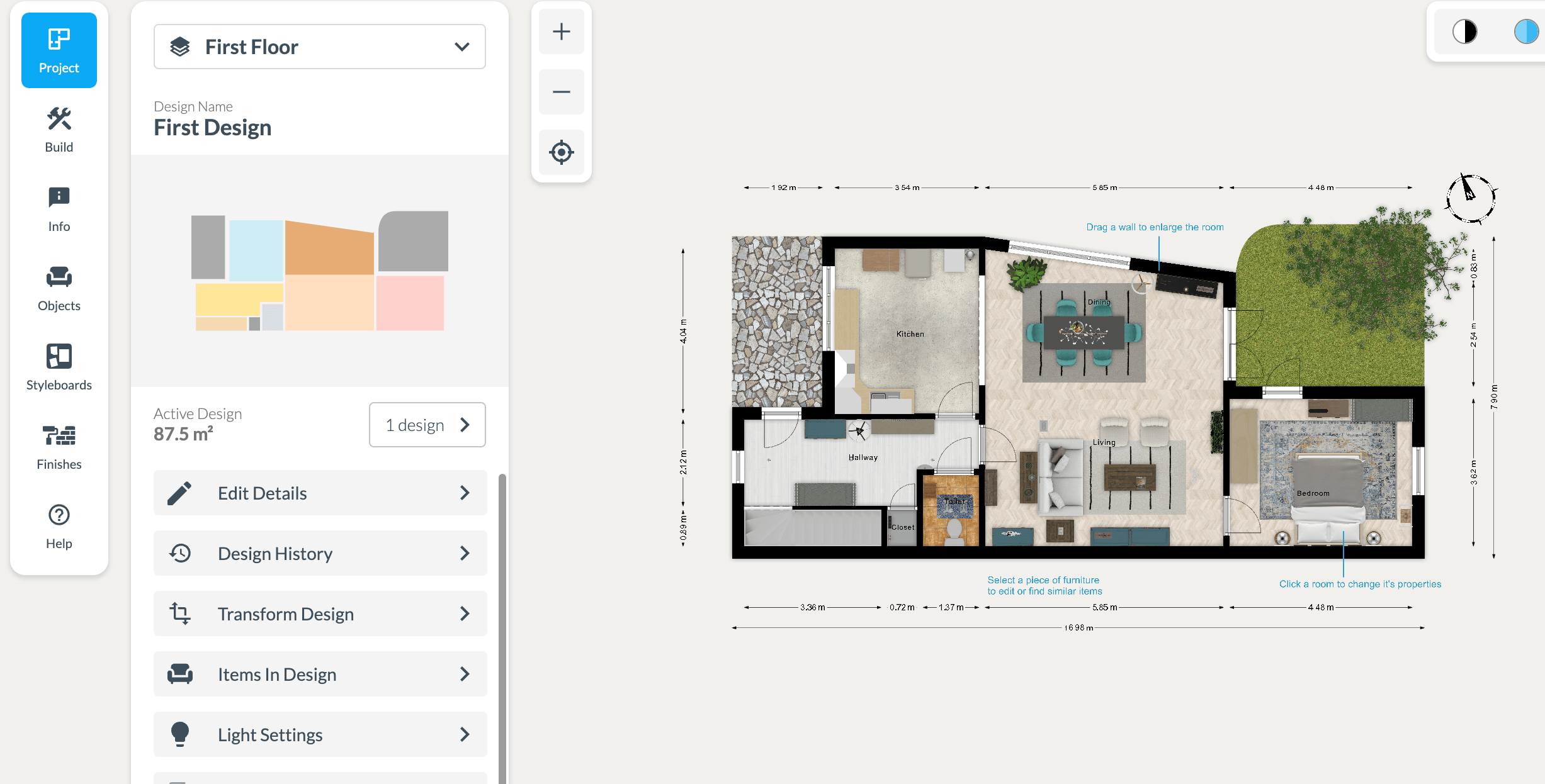Open the Help section
This screenshot has width=1545, height=784.
[59, 527]
